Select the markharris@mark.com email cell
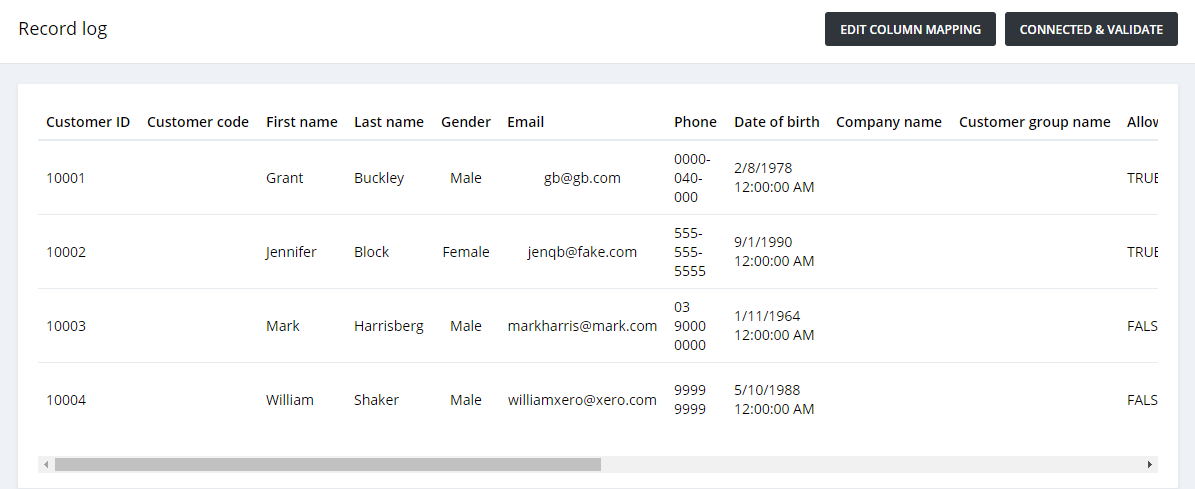This screenshot has width=1195, height=489. [582, 326]
